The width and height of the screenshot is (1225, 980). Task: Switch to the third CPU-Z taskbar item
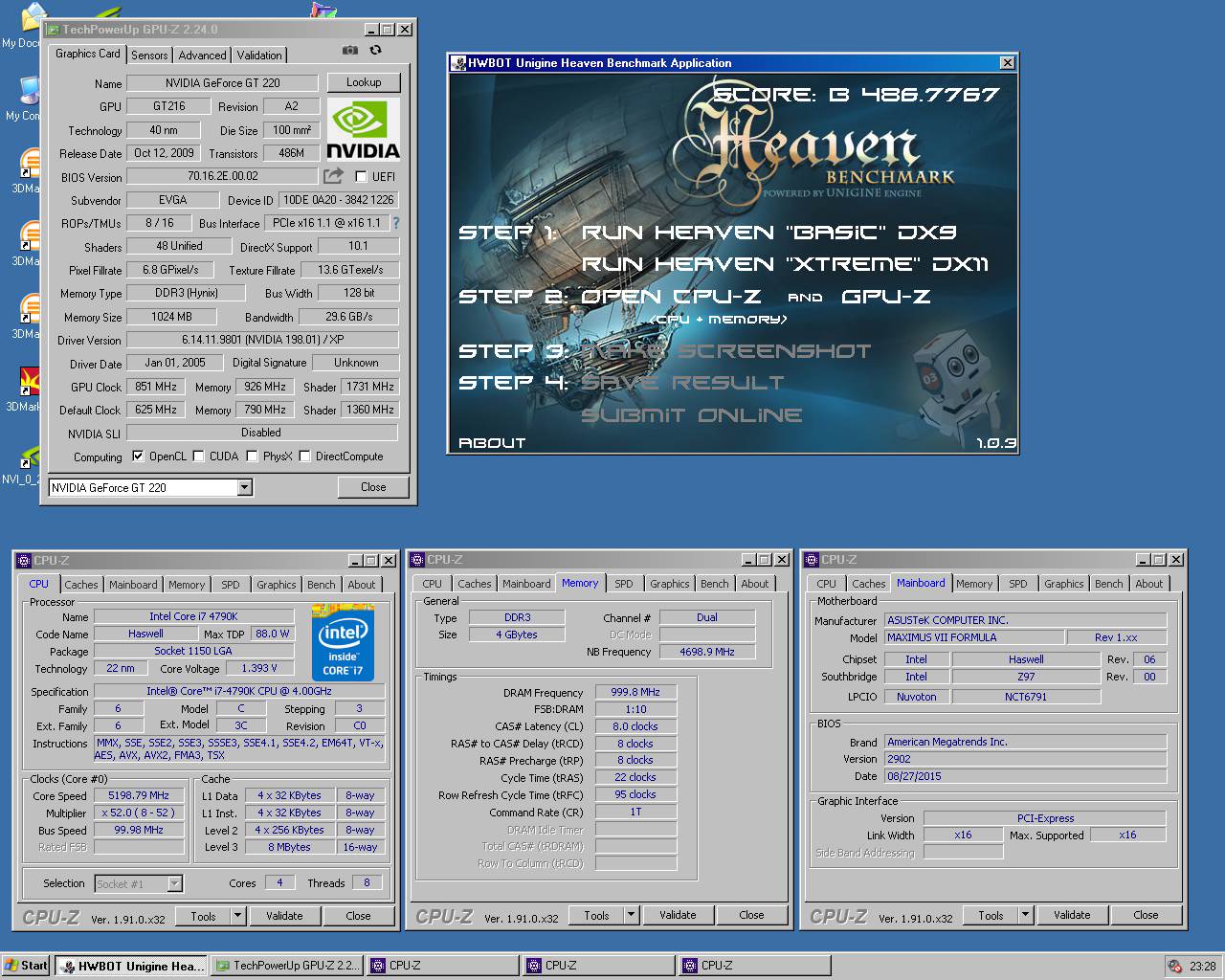tap(753, 966)
